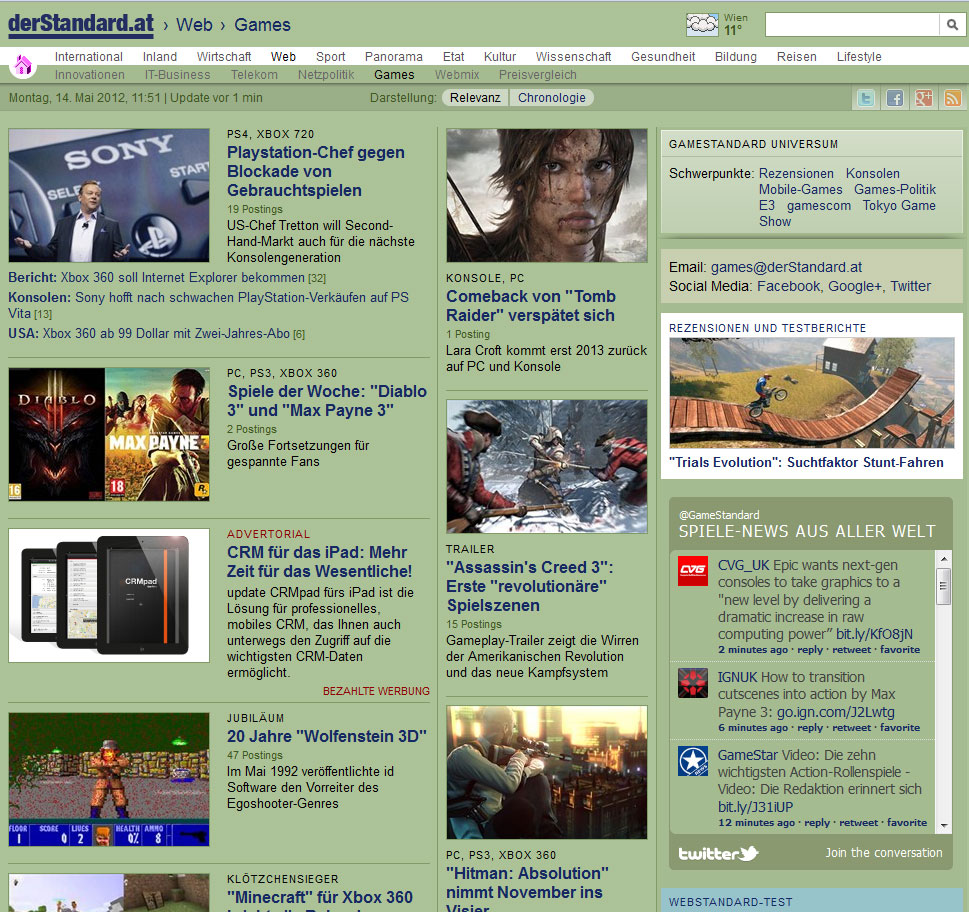Open Hitman: Absolution headline link
Image resolution: width=969 pixels, height=912 pixels.
click(527, 889)
